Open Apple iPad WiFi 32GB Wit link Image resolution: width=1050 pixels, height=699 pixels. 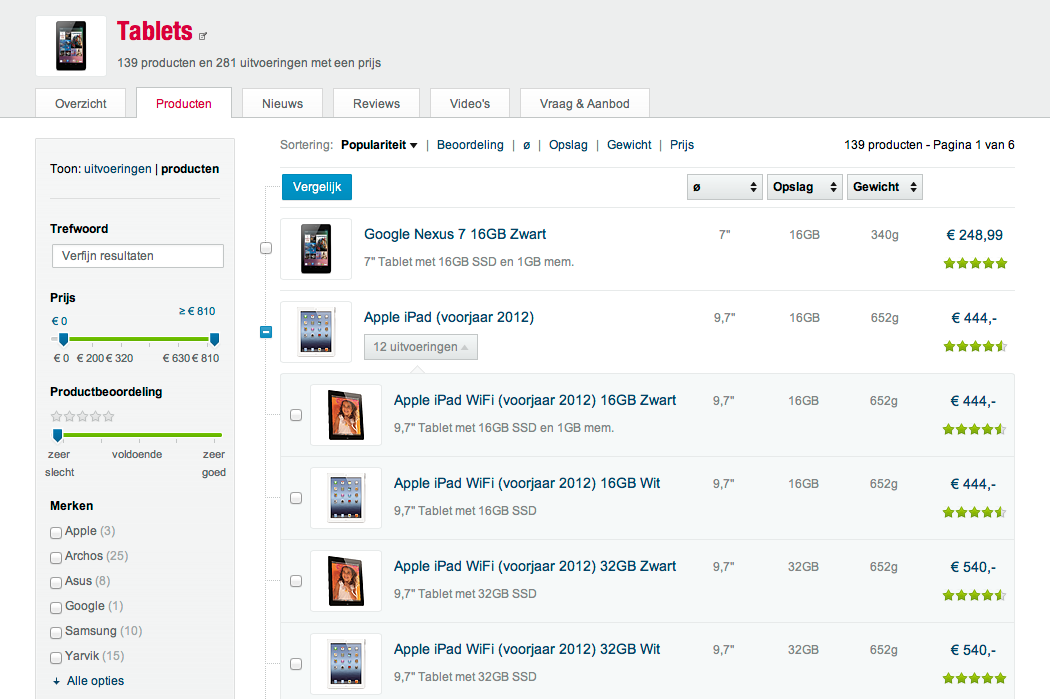pos(526,649)
